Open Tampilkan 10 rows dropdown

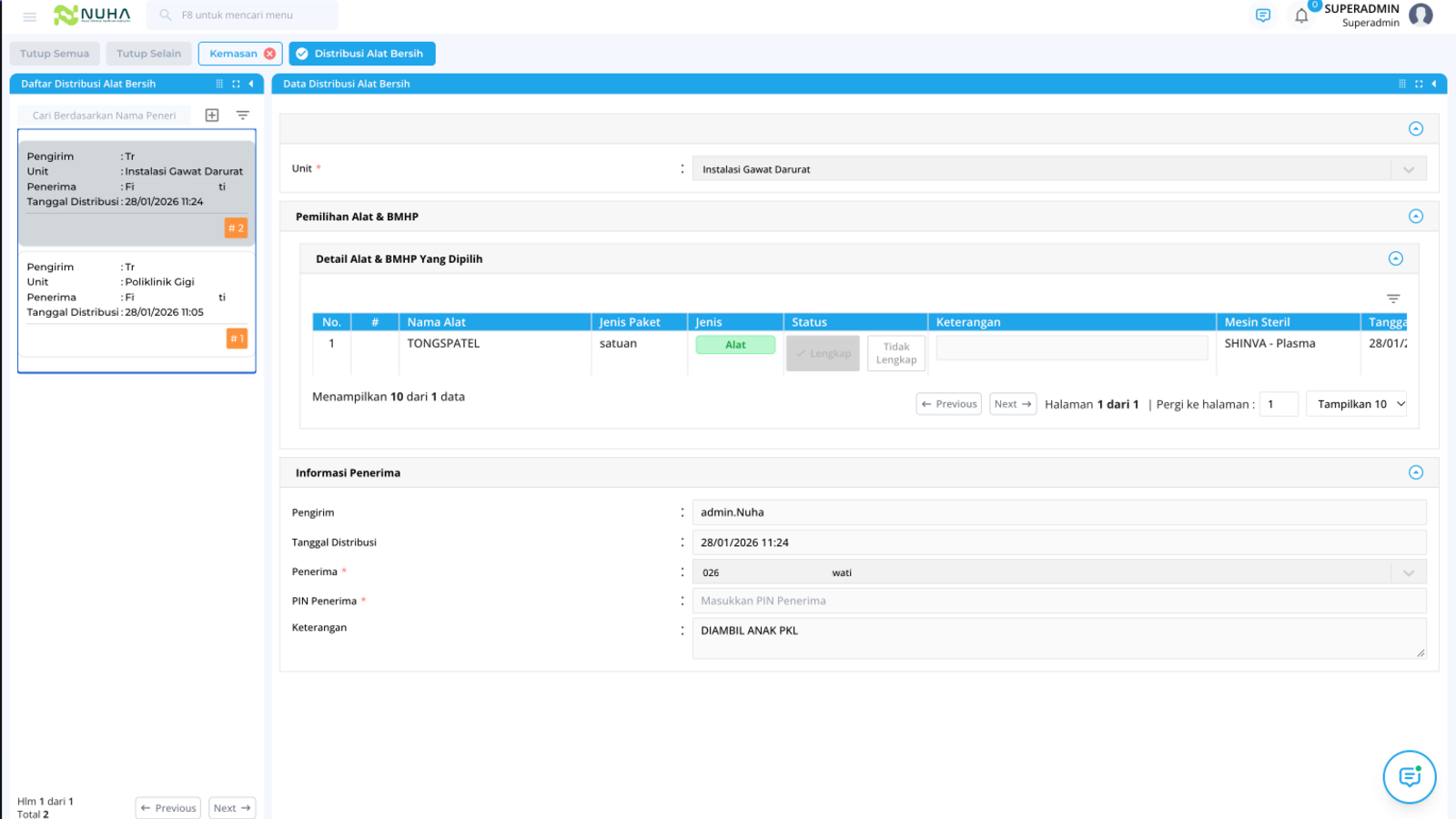[1357, 404]
